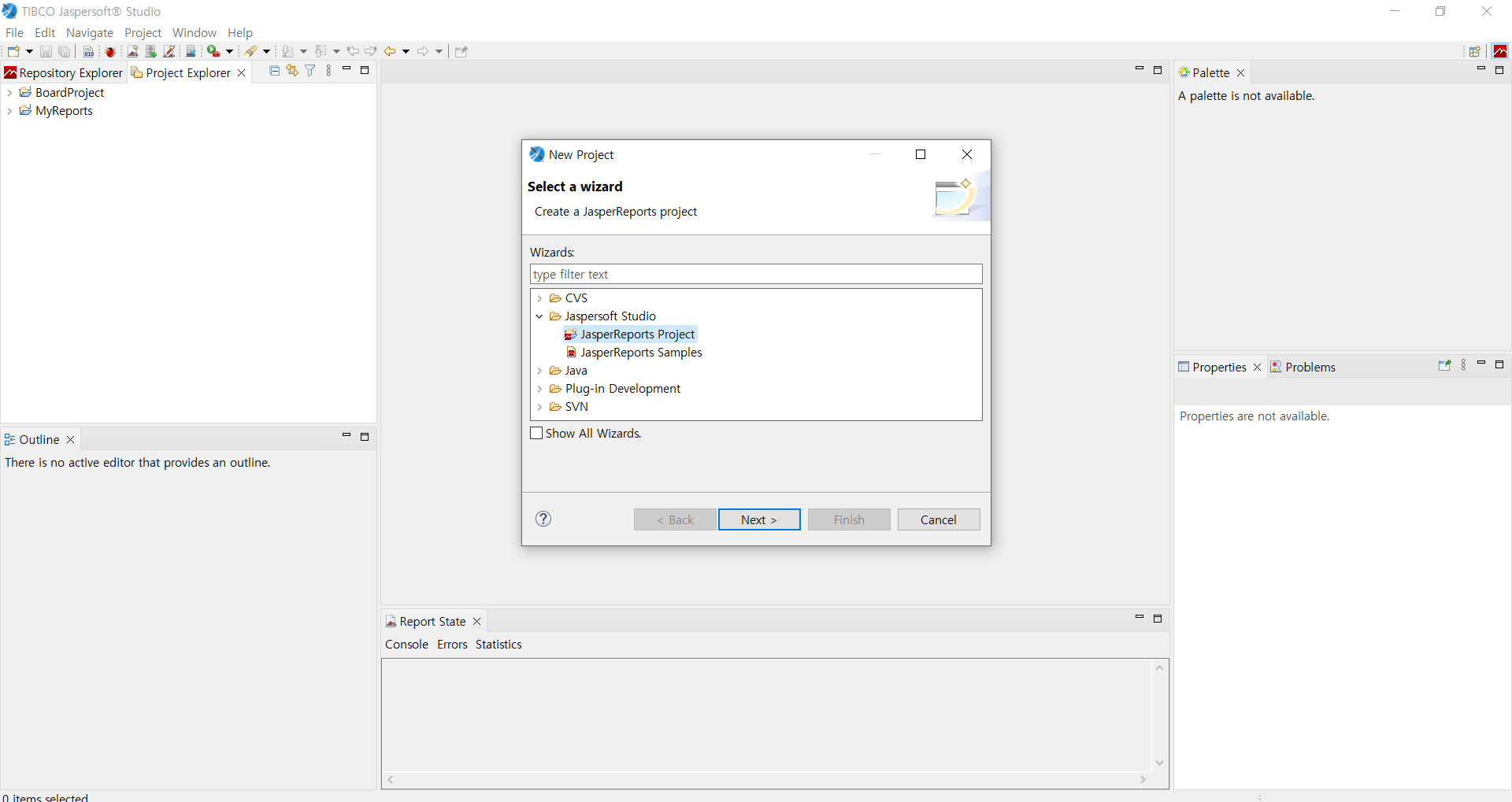Click the new Jasper report icon
The image size is (1512, 802).
132,52
